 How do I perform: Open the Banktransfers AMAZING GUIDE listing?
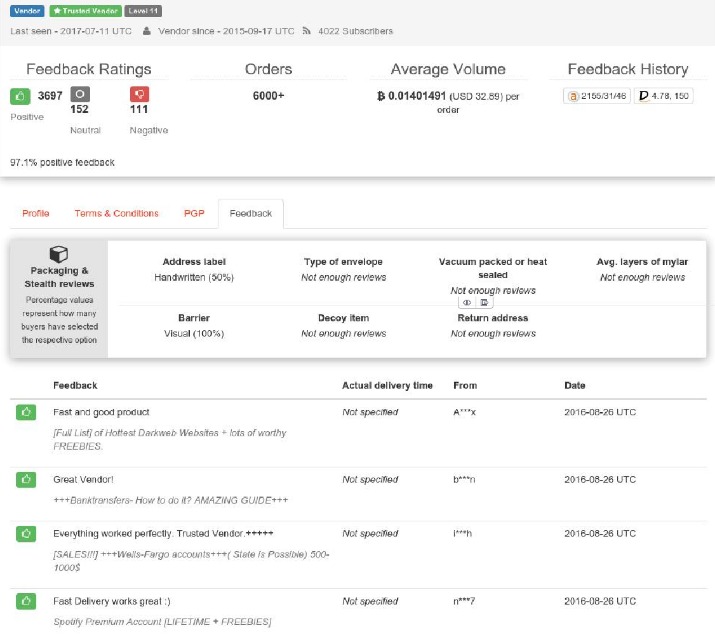171,500
